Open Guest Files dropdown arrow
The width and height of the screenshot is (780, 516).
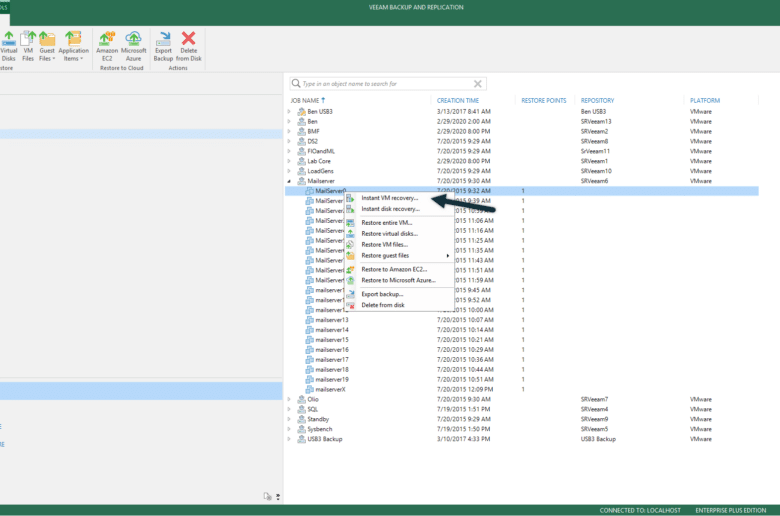click(x=54, y=59)
